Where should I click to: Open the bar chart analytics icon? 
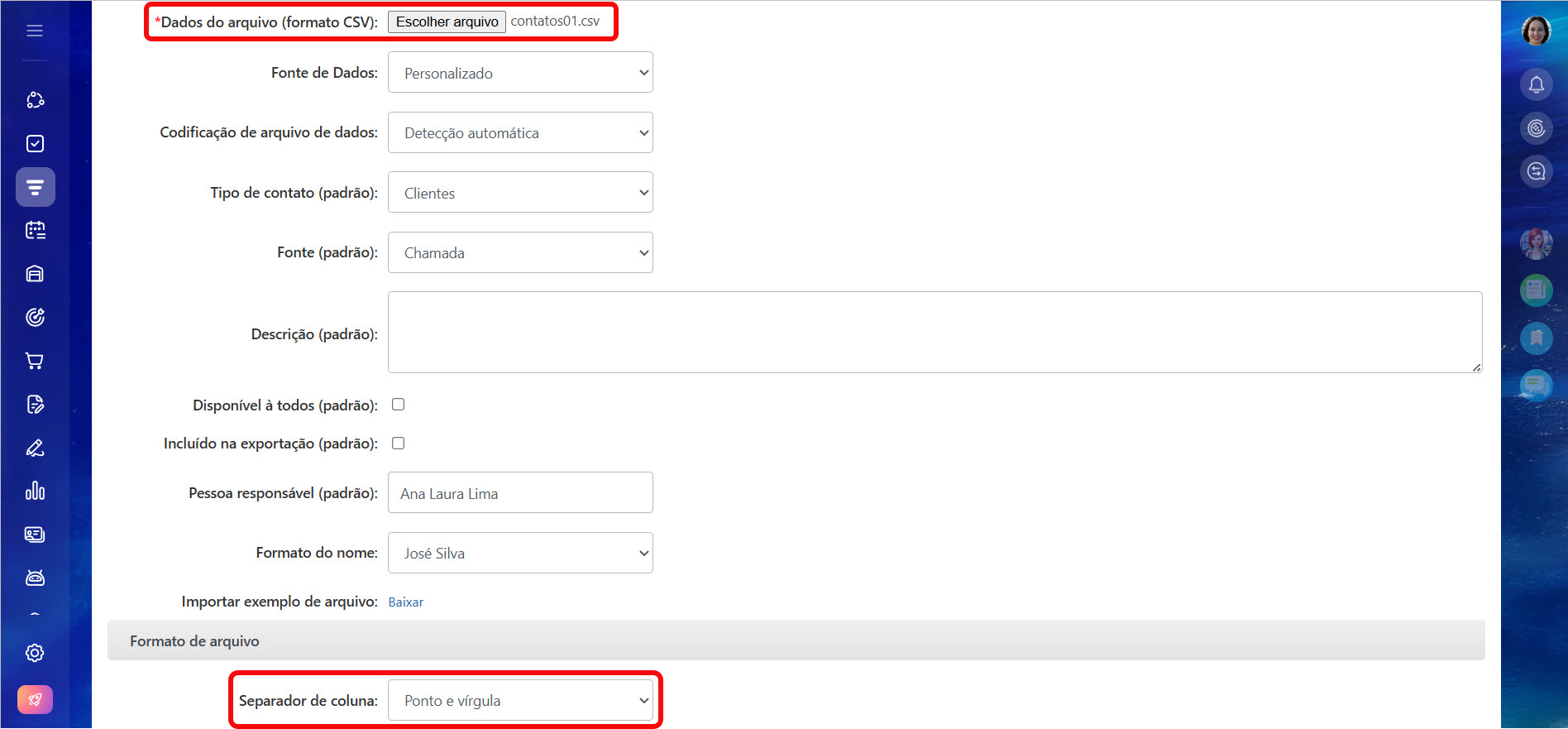pyautogui.click(x=35, y=491)
